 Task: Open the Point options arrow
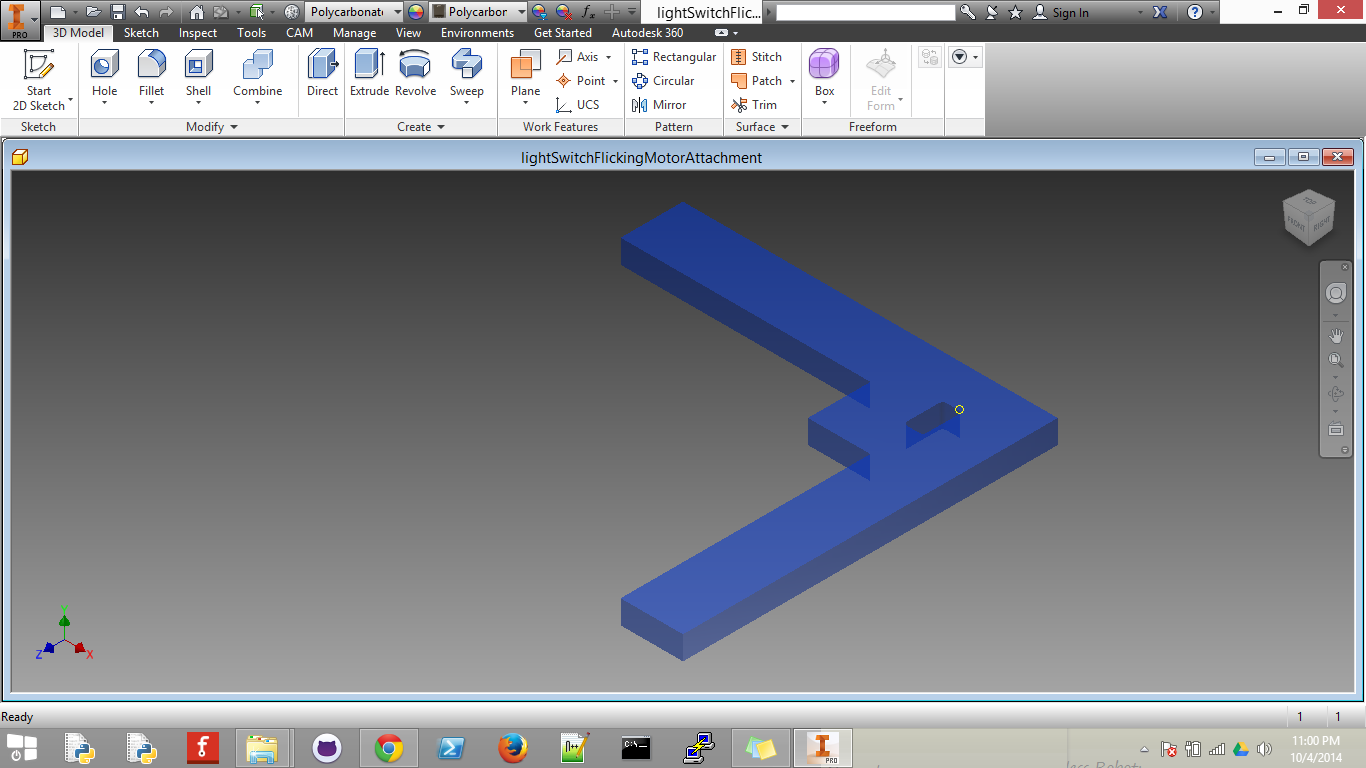[615, 81]
